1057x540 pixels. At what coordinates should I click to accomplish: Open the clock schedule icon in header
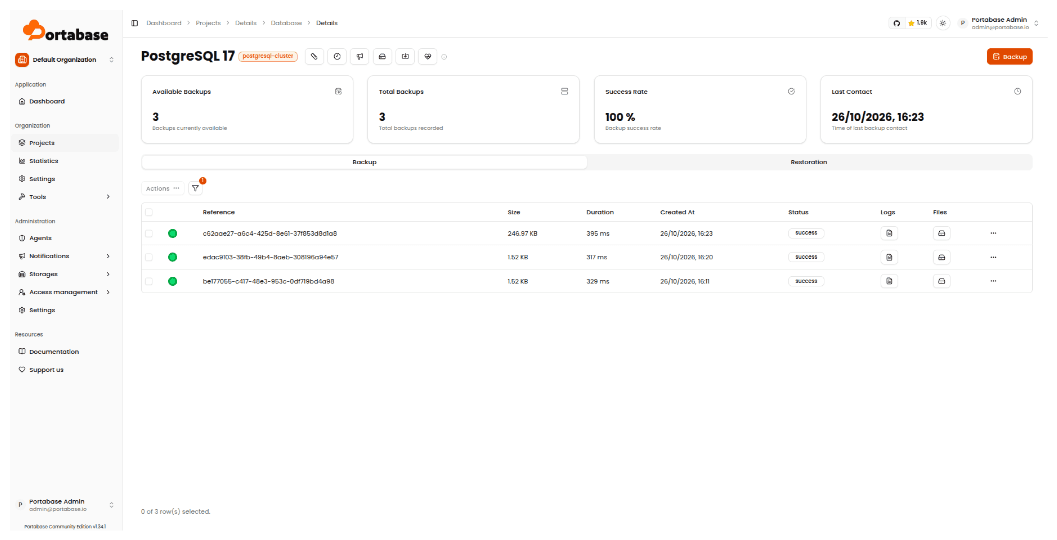pyautogui.click(x=337, y=57)
